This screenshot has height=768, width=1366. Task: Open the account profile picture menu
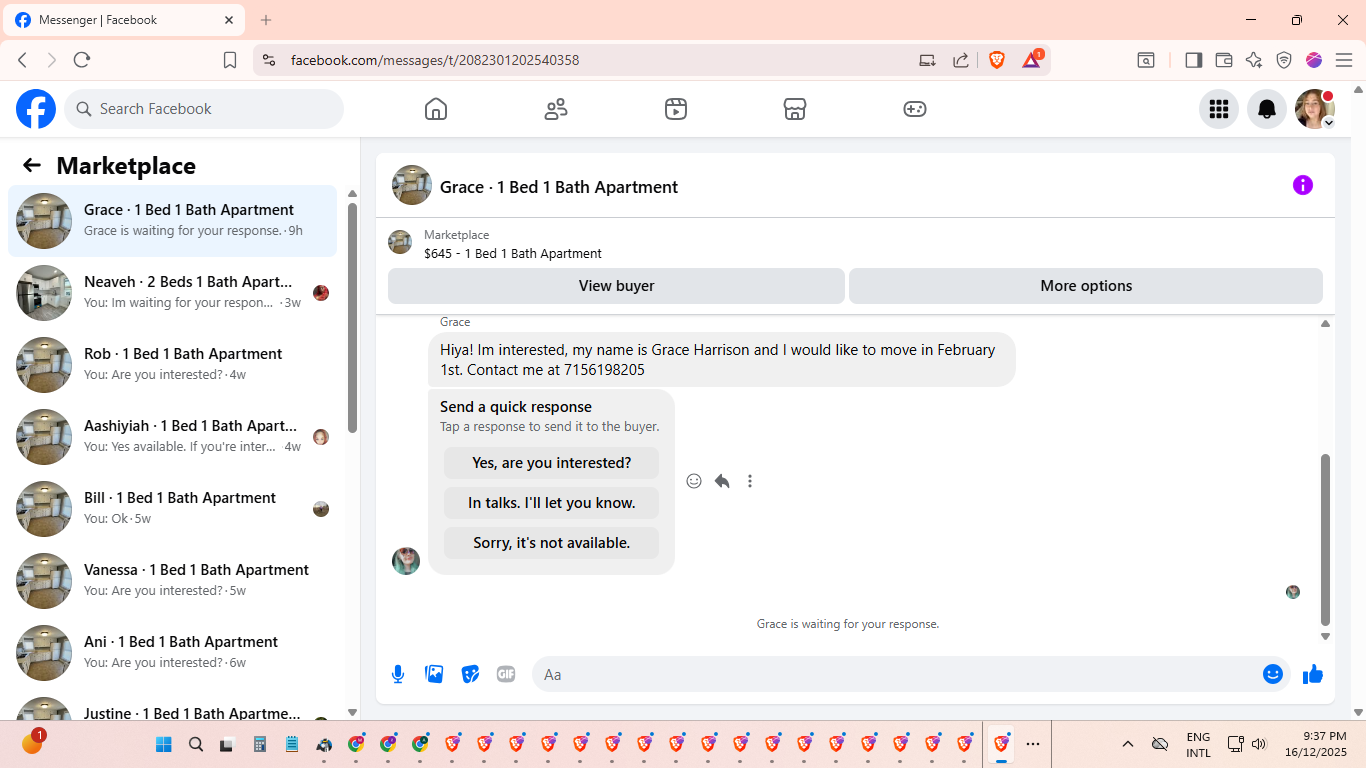tap(1315, 109)
